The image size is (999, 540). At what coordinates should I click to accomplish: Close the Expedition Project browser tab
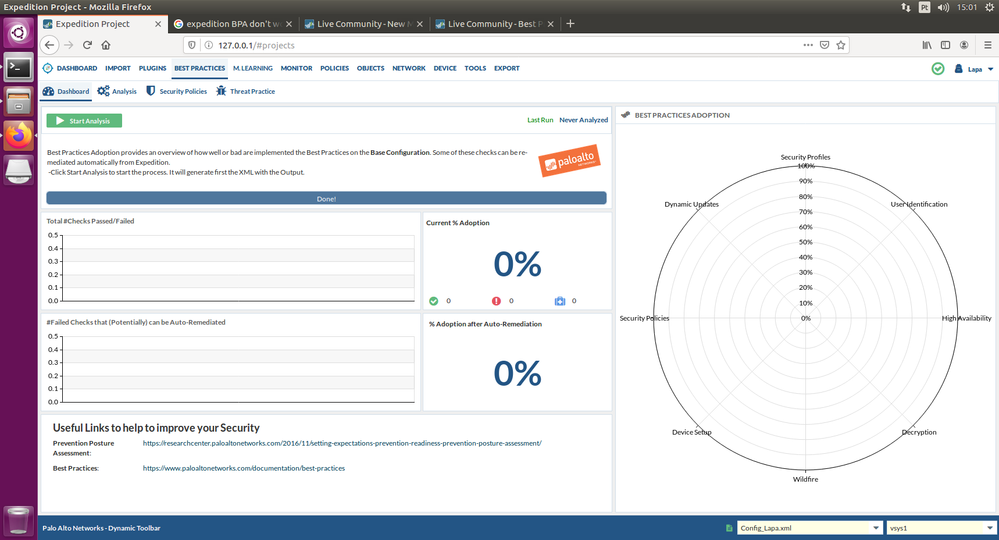click(158, 24)
